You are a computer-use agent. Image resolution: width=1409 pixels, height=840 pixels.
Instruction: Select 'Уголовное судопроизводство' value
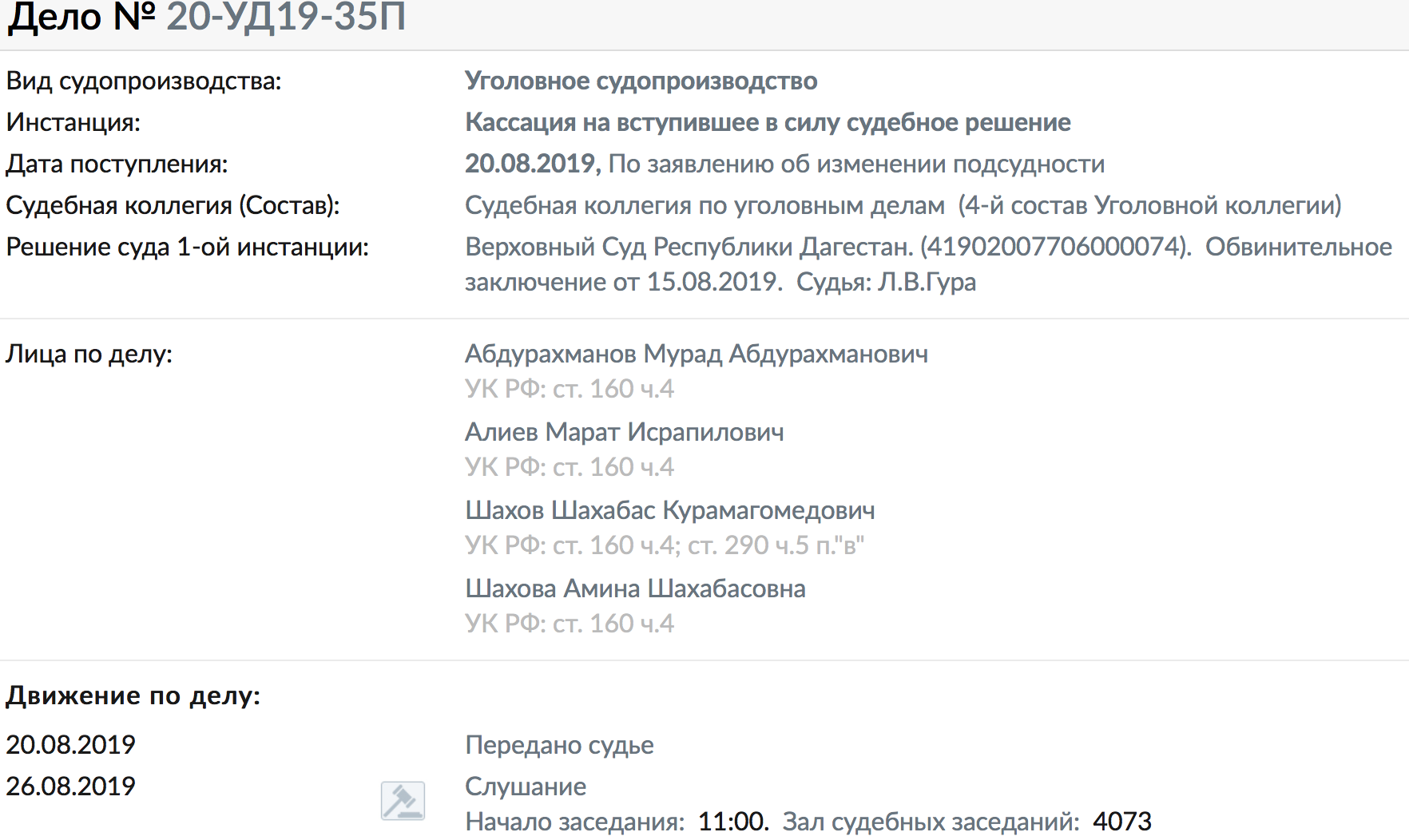641,81
